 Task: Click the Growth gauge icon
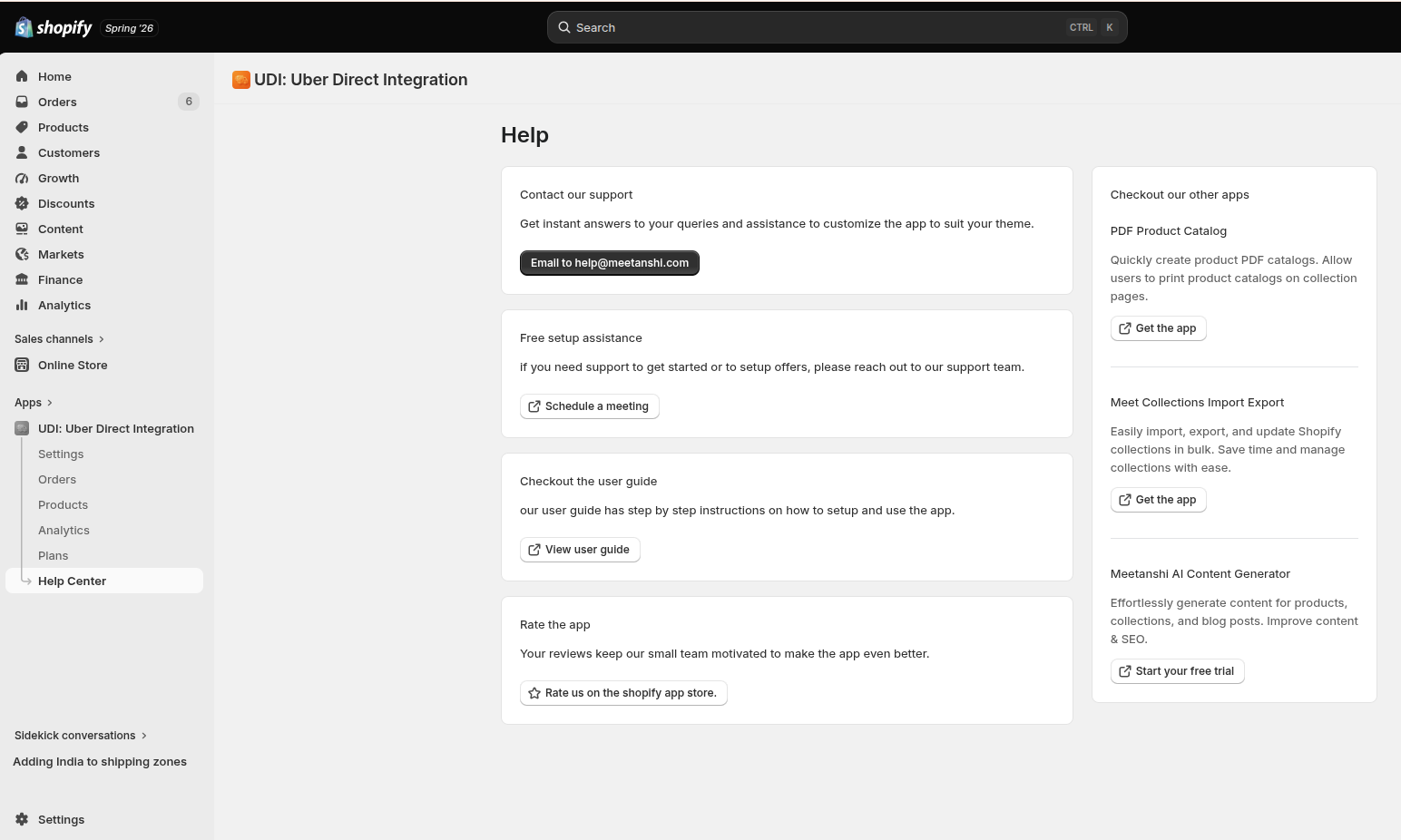(22, 178)
